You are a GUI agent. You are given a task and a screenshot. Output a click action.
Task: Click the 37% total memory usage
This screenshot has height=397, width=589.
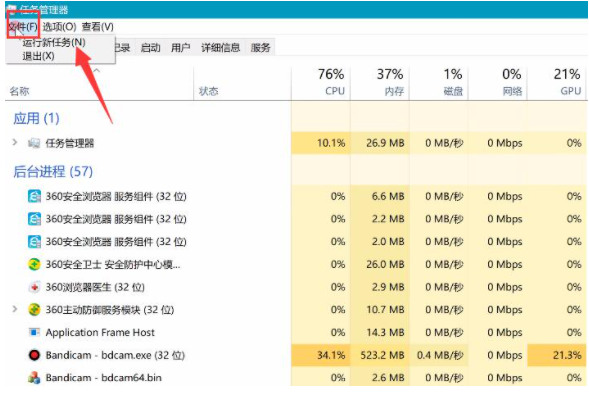tap(390, 74)
